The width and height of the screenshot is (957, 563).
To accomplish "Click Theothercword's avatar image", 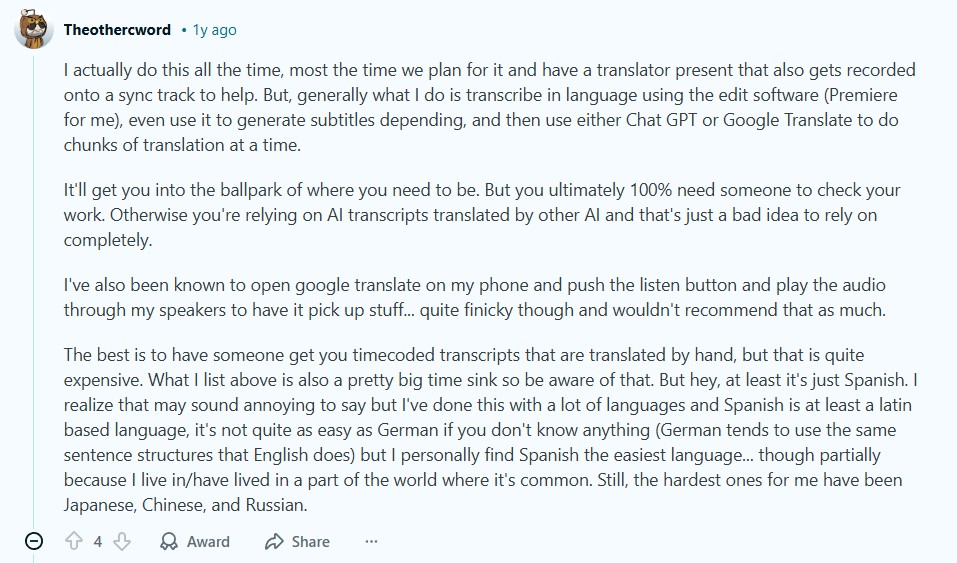I will (33, 29).
